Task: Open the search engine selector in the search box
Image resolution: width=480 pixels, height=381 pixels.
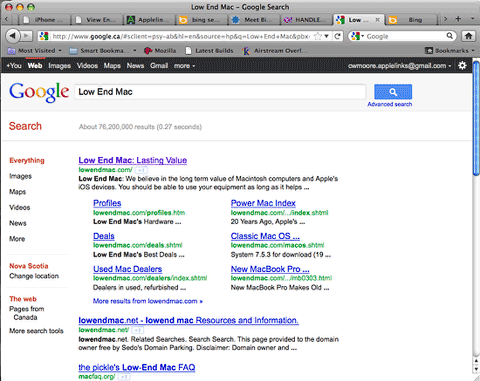Action: click(357, 36)
